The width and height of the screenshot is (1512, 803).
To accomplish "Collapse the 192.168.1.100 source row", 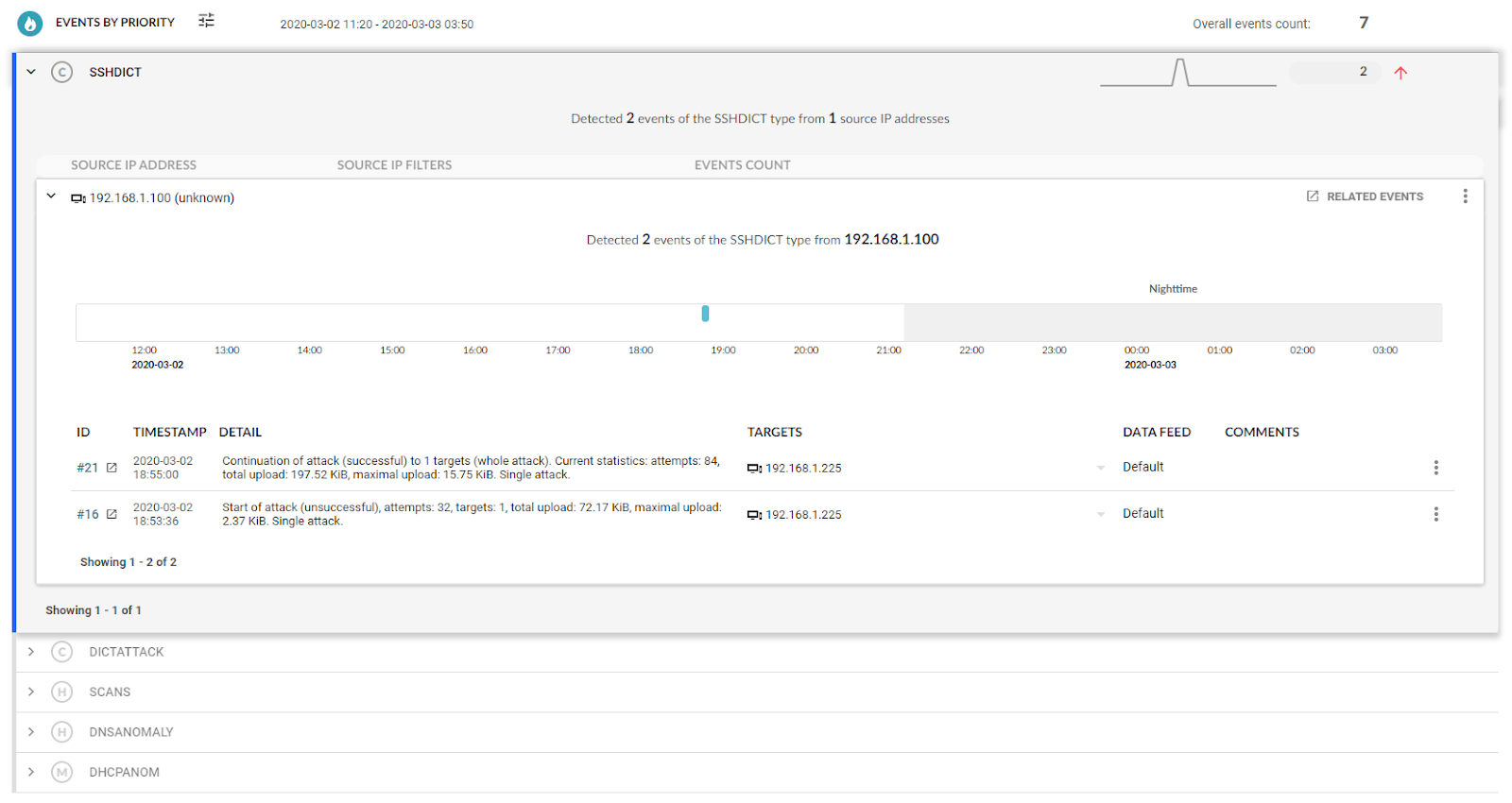I will [x=51, y=196].
